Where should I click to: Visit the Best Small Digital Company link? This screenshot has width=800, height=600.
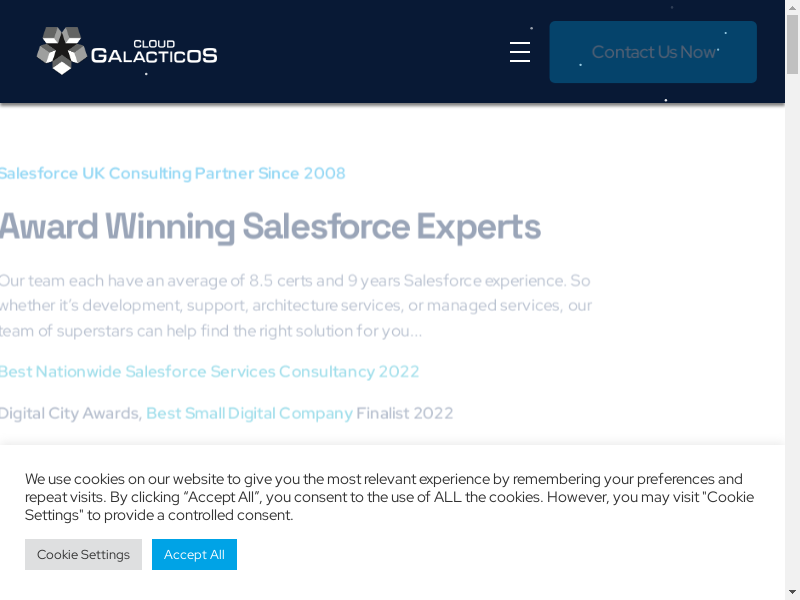249,413
